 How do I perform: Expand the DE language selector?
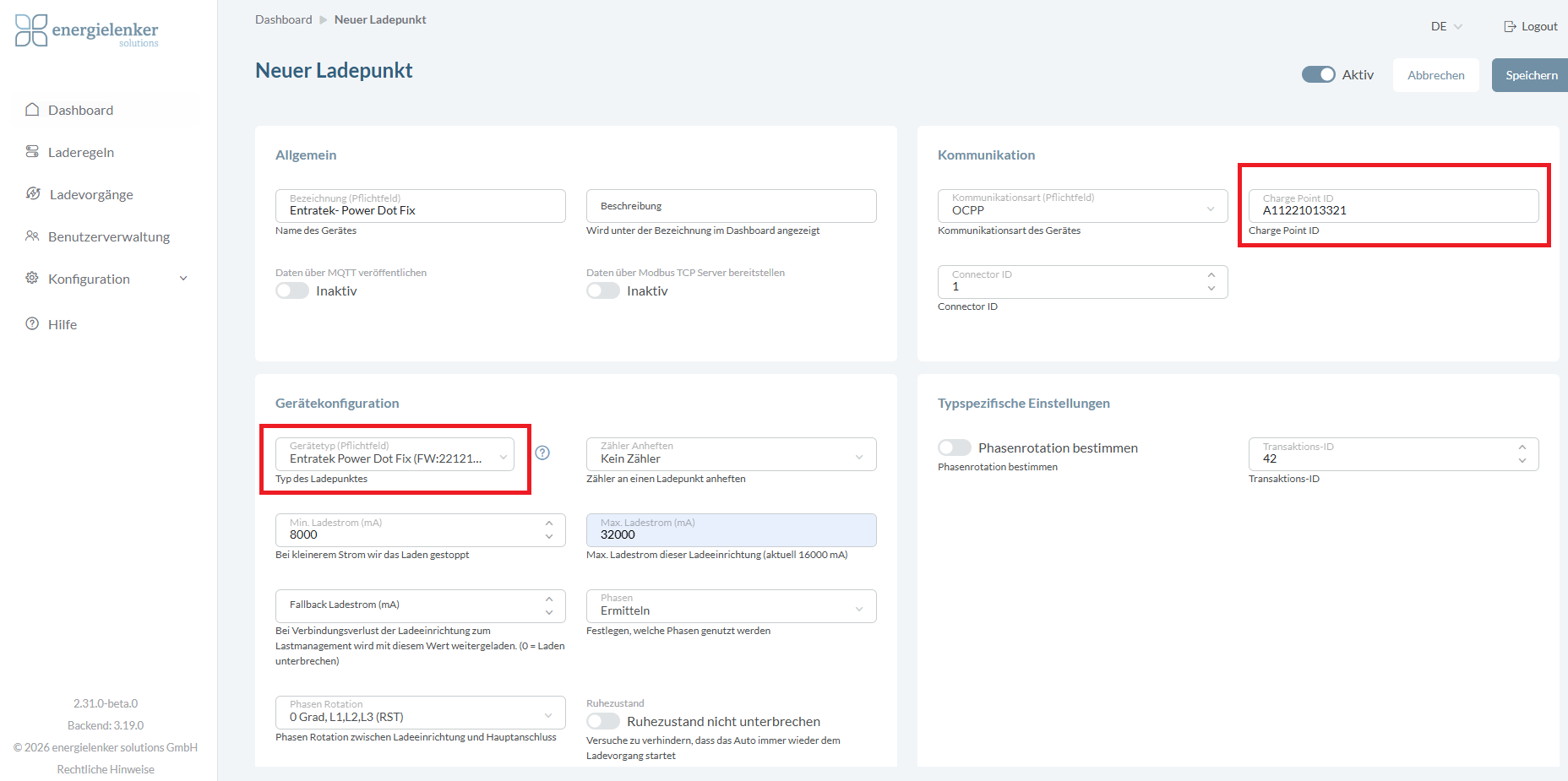[1445, 27]
